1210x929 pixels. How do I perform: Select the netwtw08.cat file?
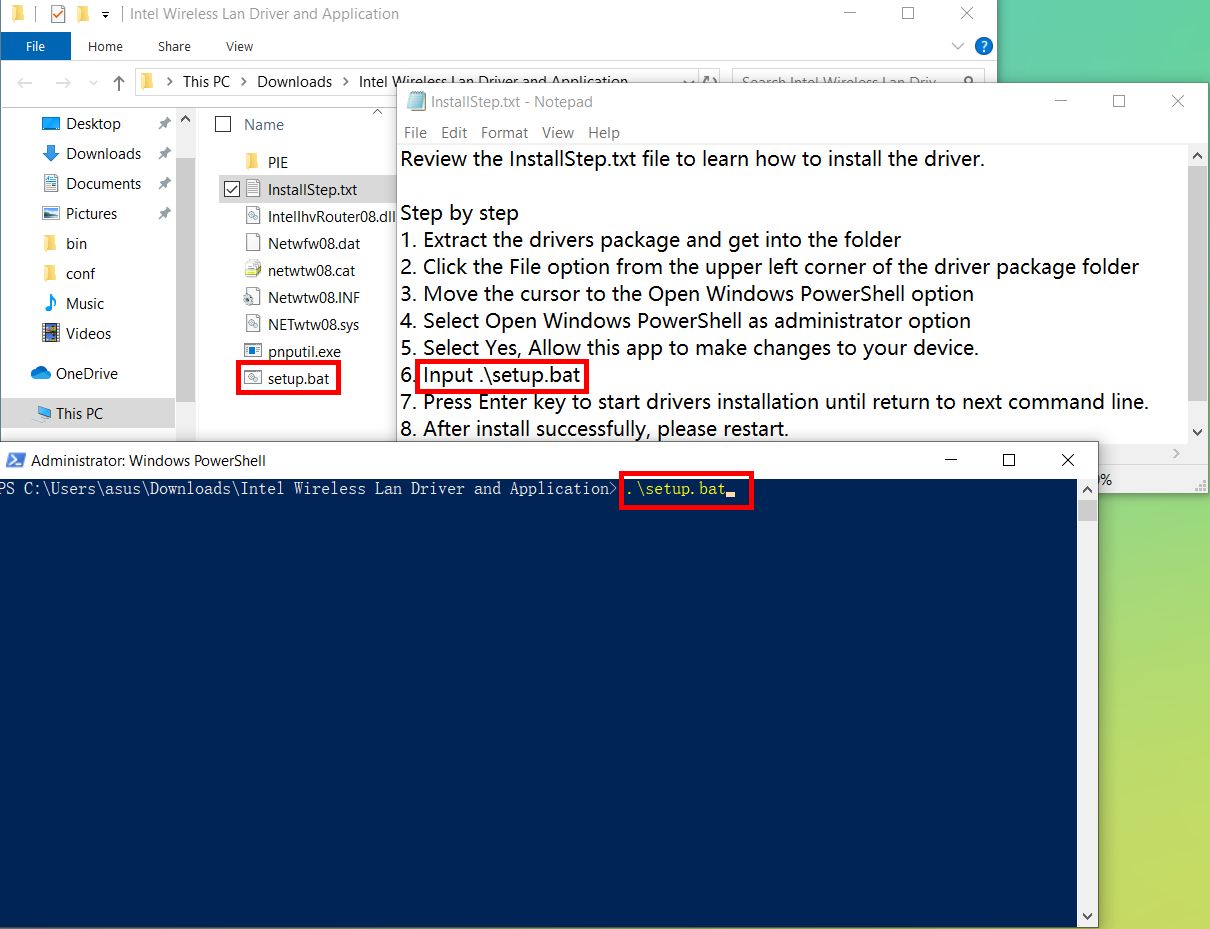tap(311, 271)
